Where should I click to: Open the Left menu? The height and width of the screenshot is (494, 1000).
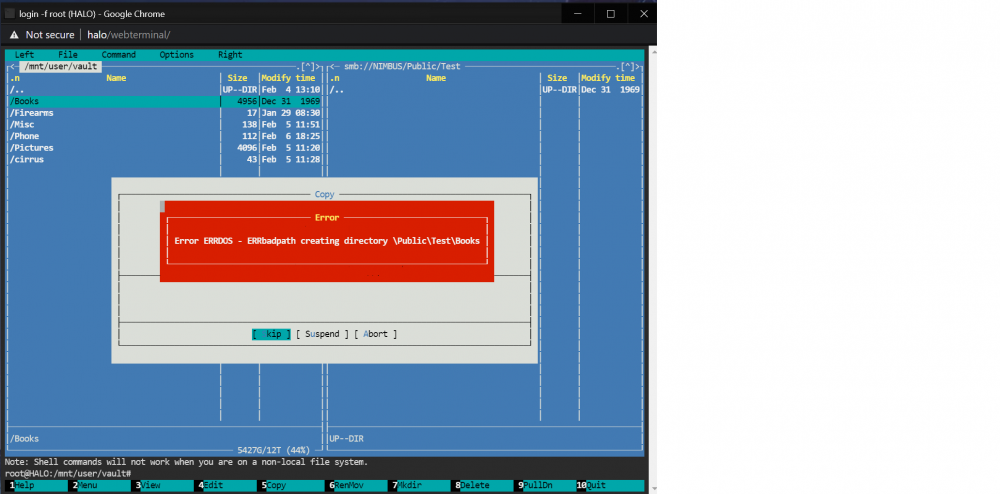[24, 55]
